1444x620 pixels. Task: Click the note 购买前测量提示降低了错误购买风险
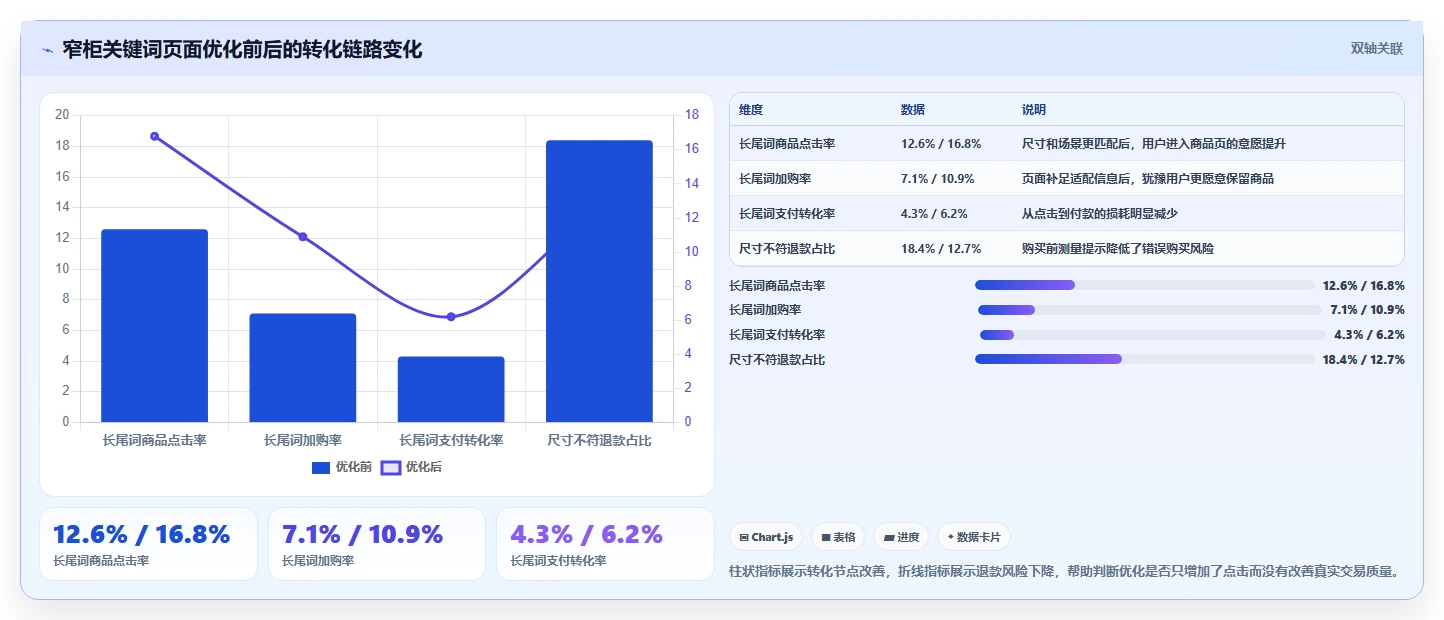[1118, 249]
